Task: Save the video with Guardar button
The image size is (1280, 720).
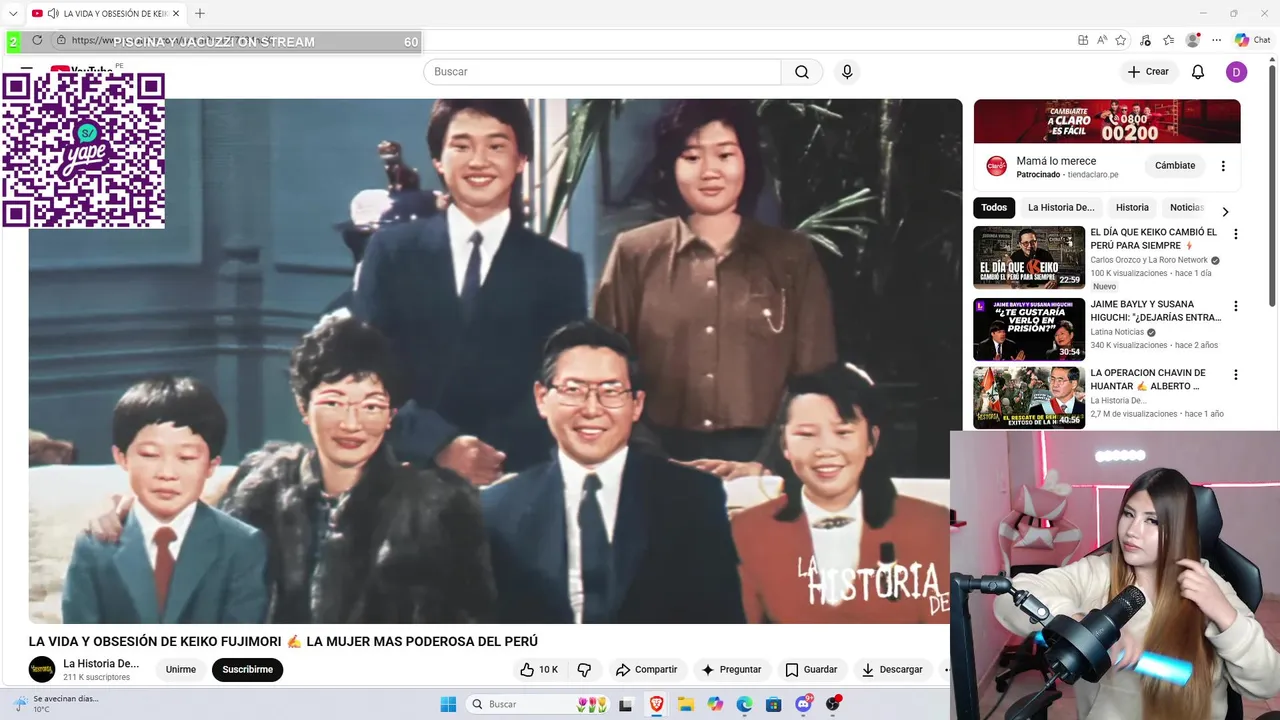Action: click(x=811, y=670)
